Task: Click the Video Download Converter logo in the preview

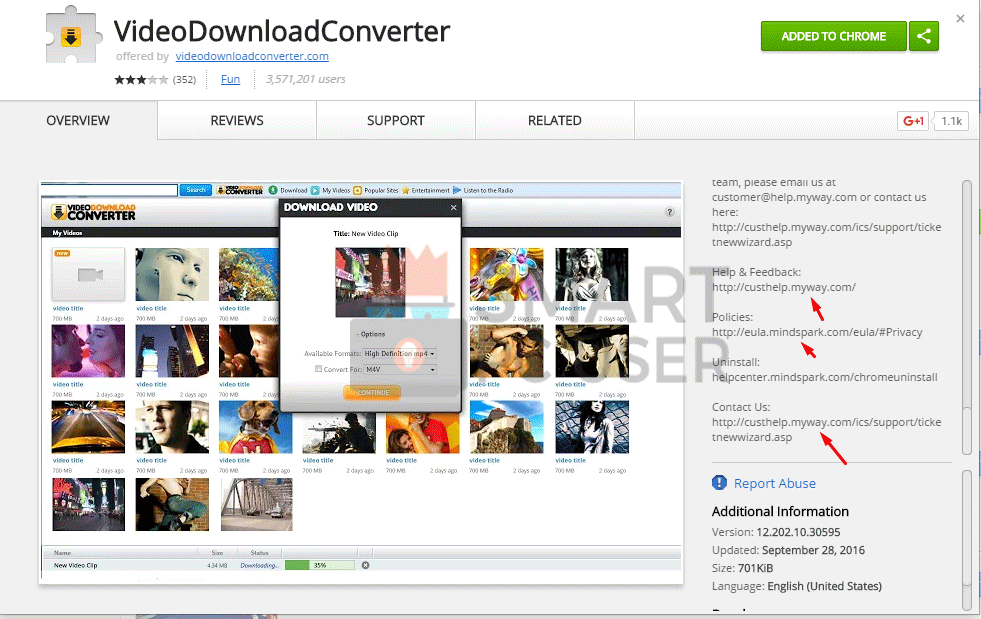Action: click(x=94, y=212)
